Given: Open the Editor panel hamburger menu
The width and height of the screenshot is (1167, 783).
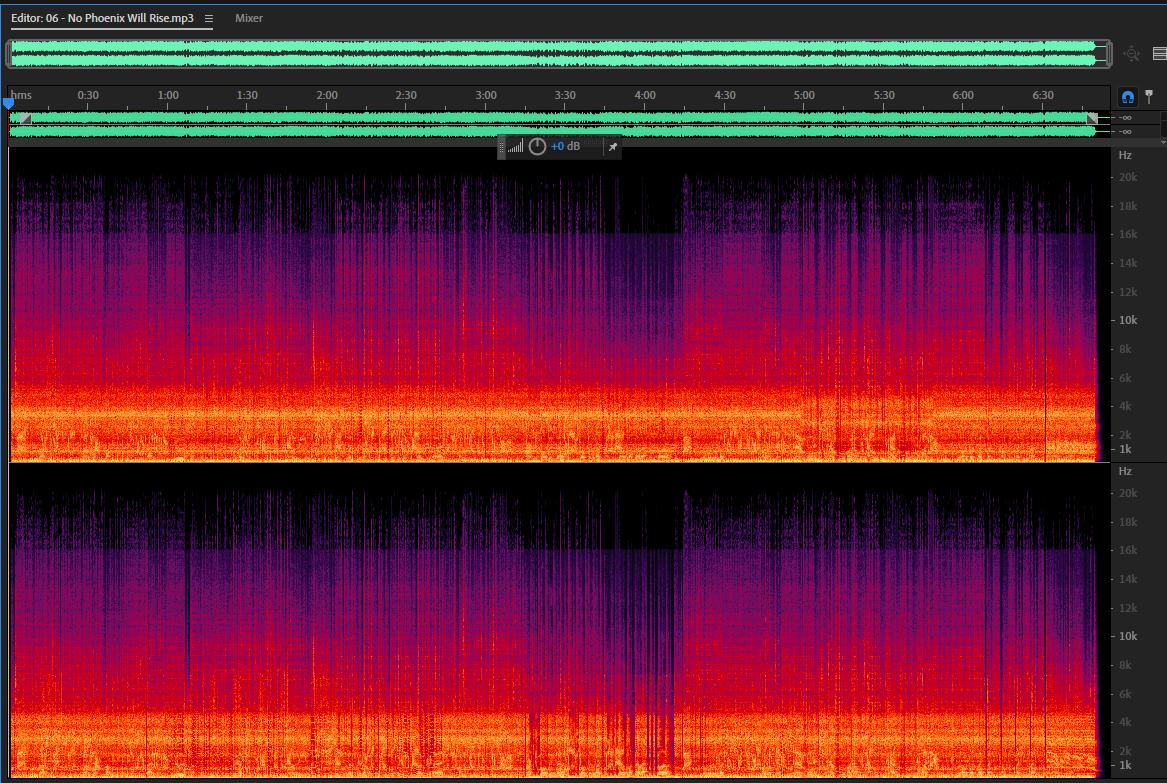Looking at the screenshot, I should pyautogui.click(x=208, y=19).
